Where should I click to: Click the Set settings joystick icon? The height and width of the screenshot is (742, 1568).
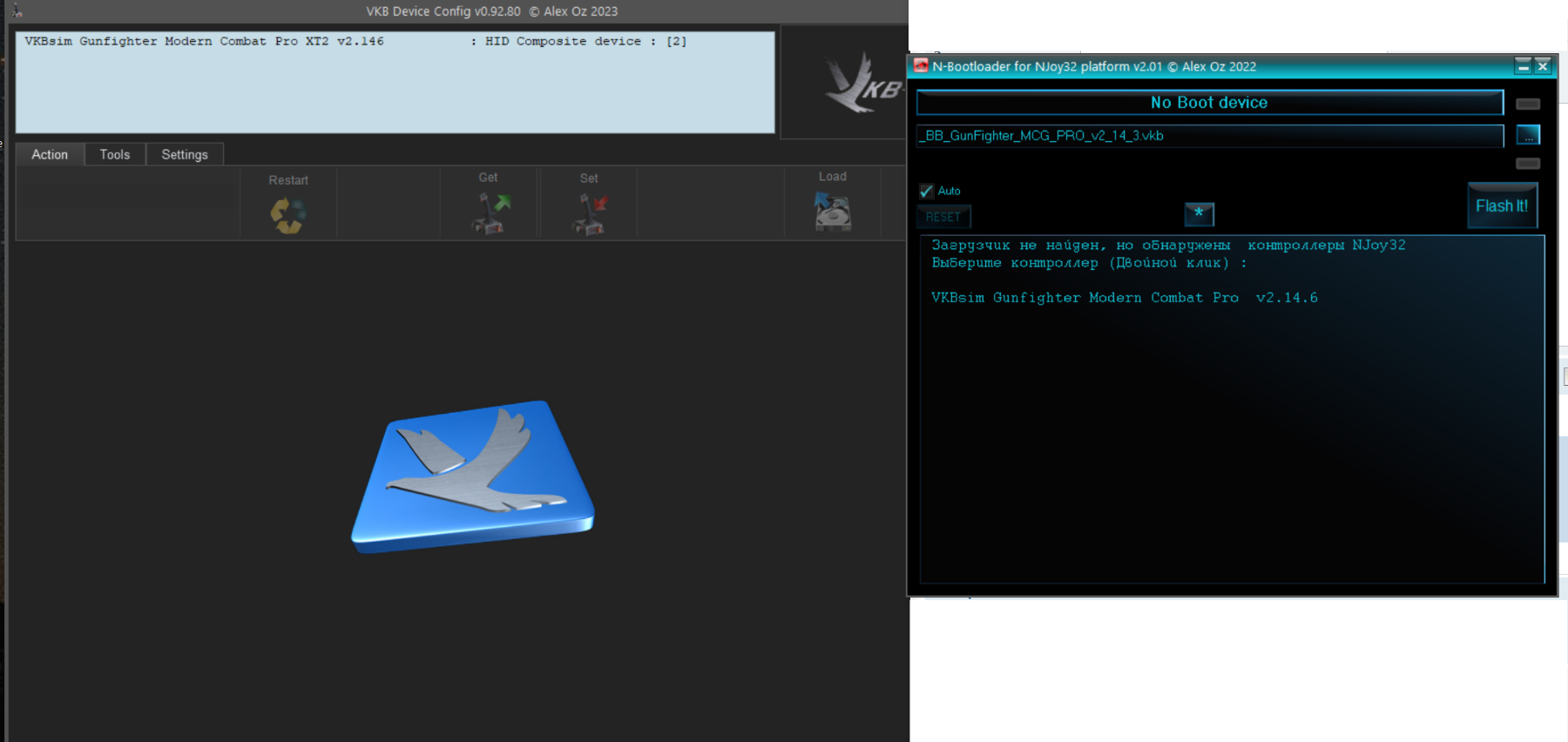590,214
